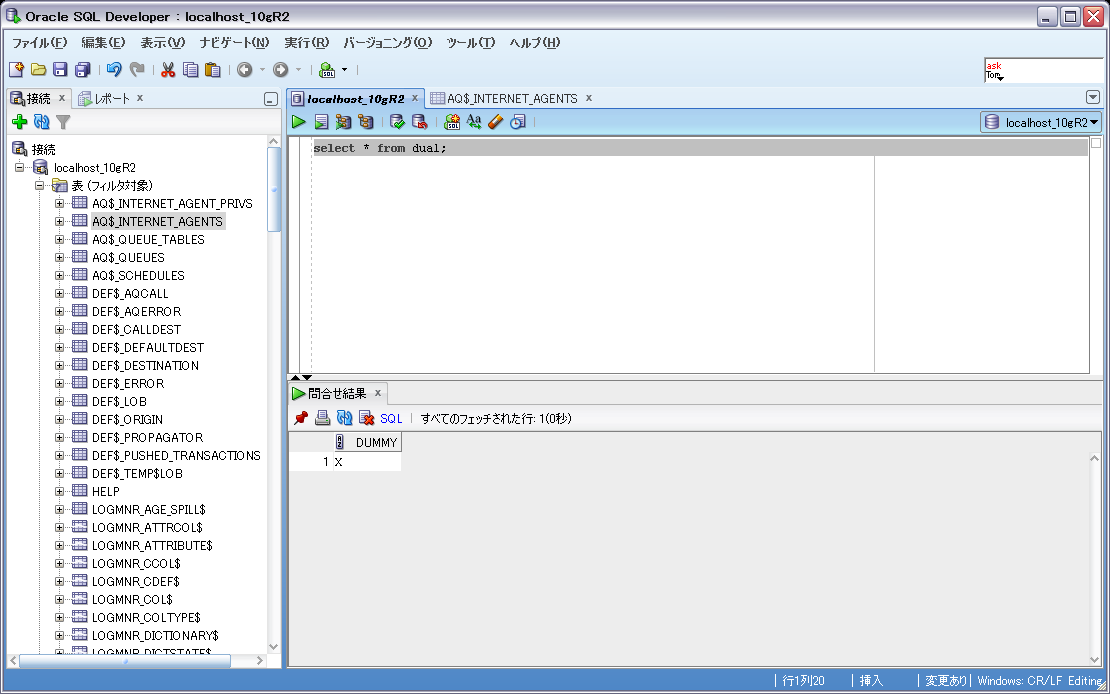The image size is (1110, 694).
Task: Navigate back with the left arrow icon
Action: [245, 69]
